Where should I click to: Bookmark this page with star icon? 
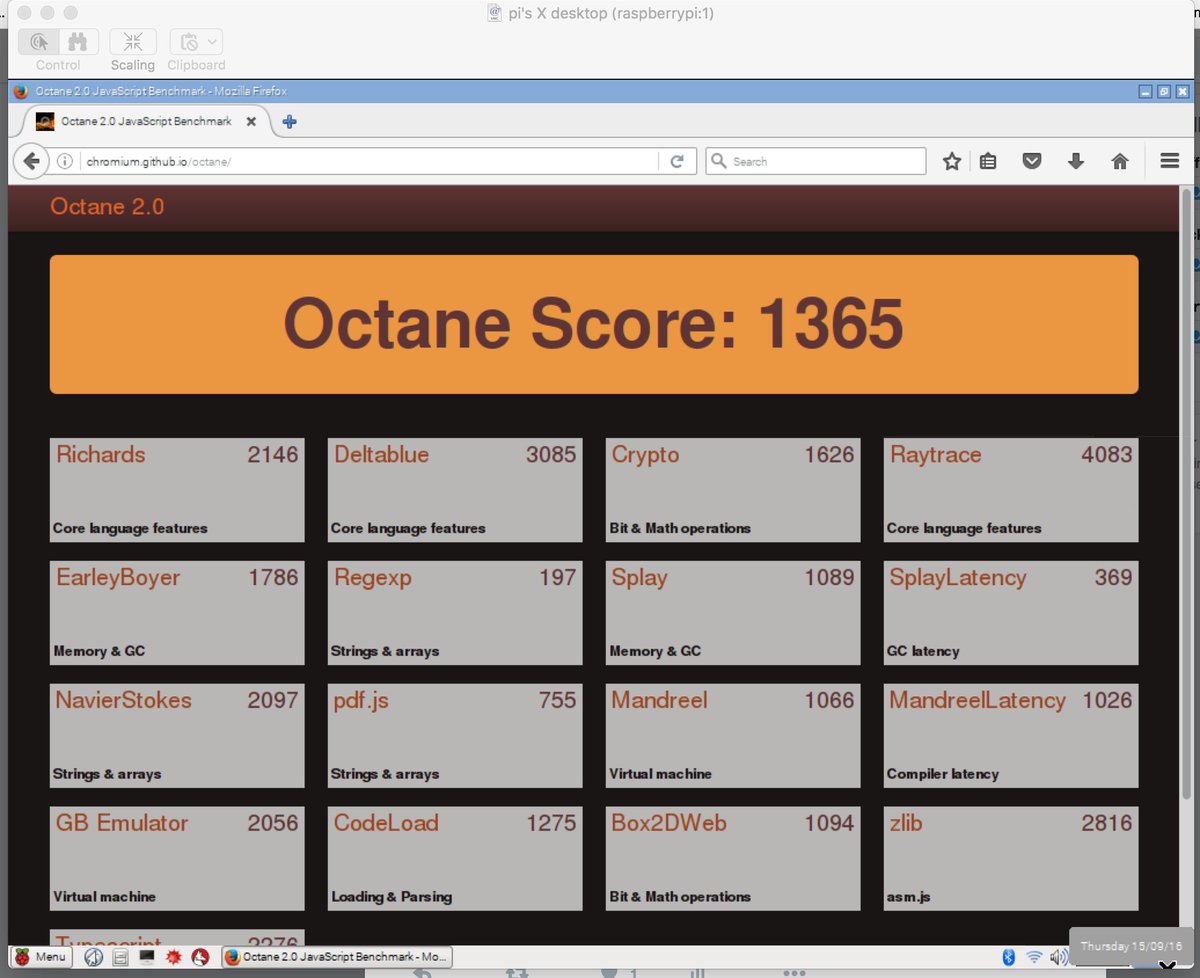952,161
